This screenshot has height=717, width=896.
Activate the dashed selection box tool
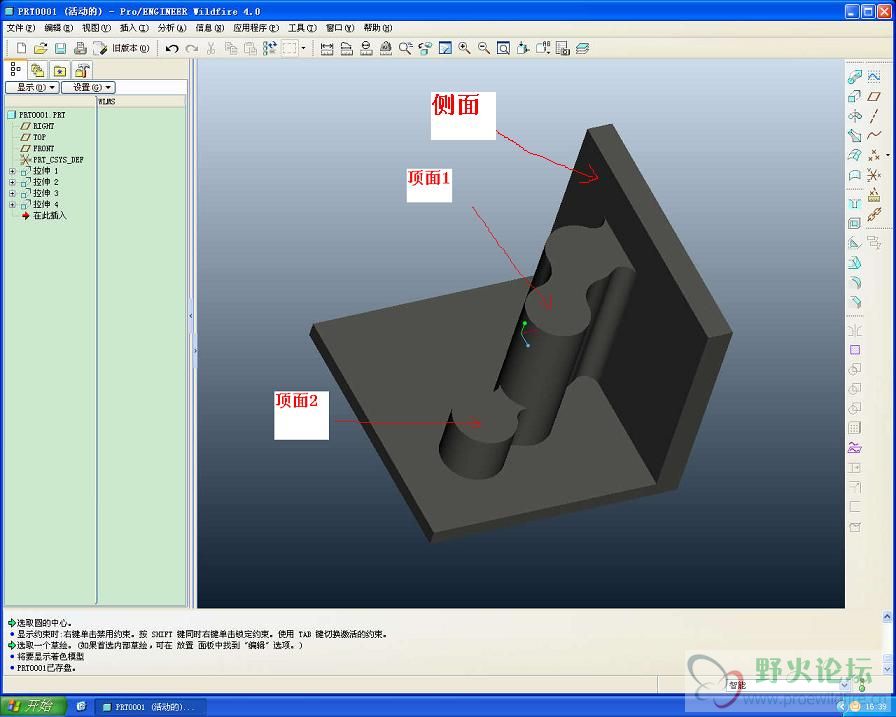point(290,49)
